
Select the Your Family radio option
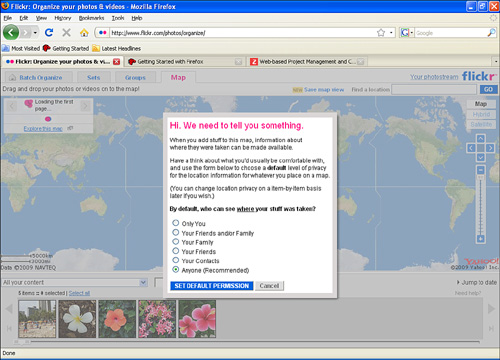pos(176,241)
